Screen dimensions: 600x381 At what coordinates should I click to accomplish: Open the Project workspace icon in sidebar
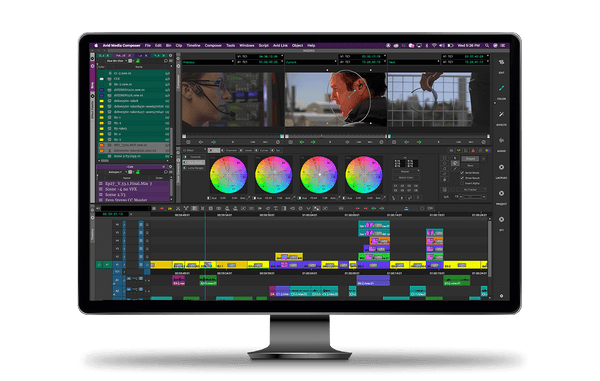[x=501, y=193]
